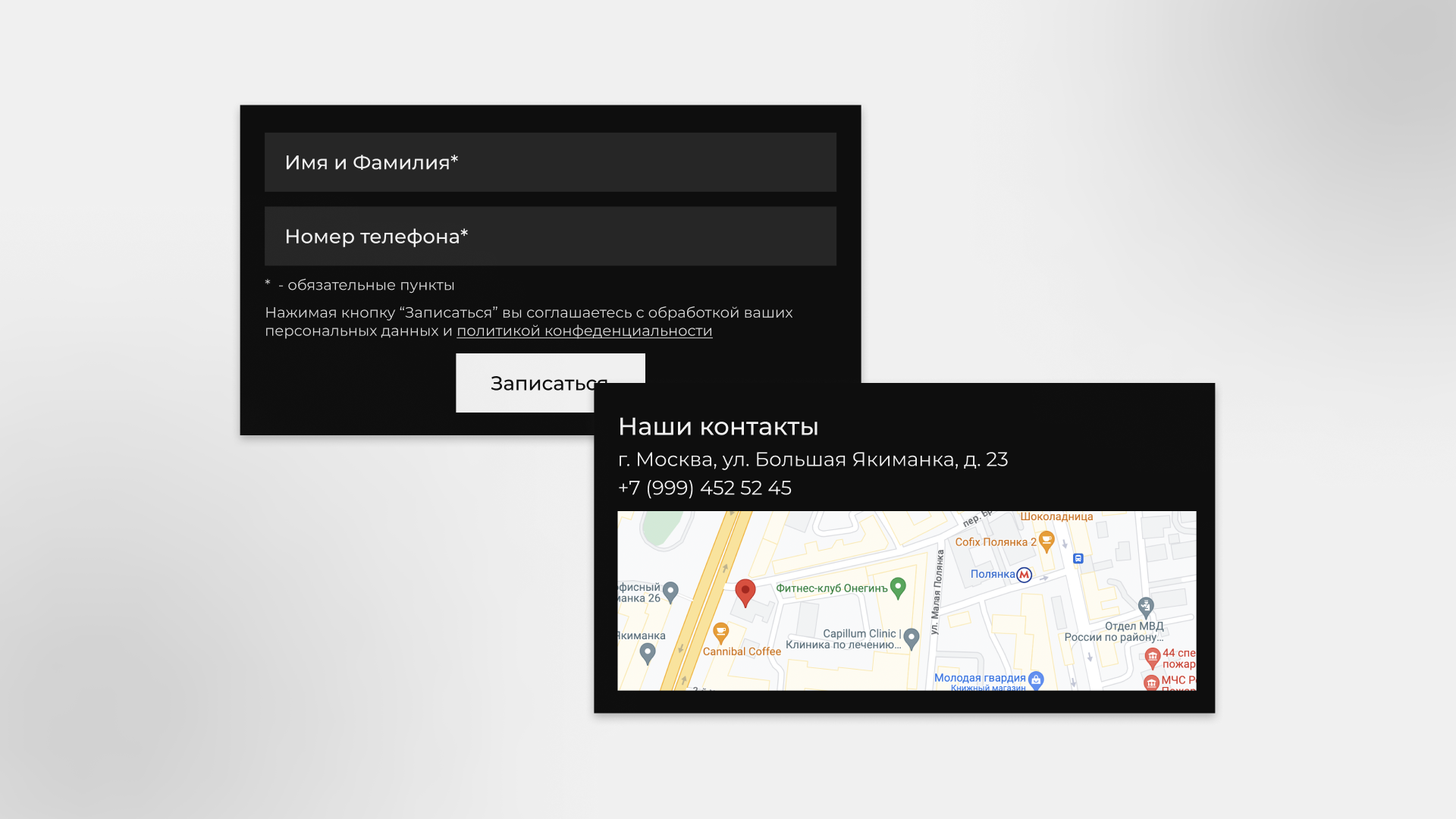Viewport: 1456px width, 819px height.
Task: Click the Cannibal Coffee cup marker
Action: (x=720, y=632)
